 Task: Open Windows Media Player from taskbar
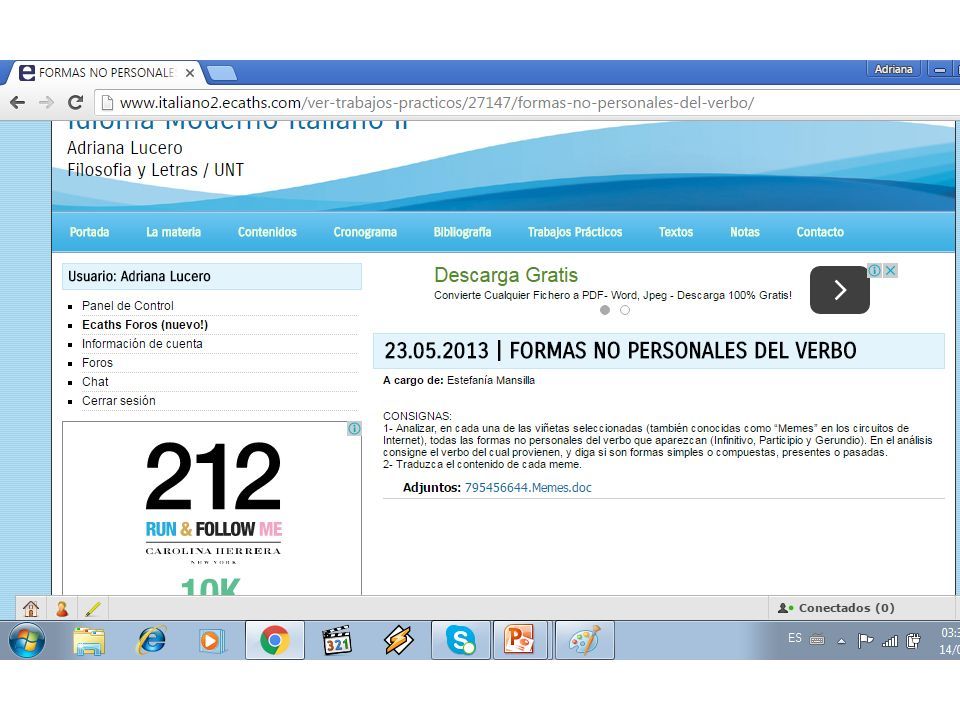(x=212, y=640)
